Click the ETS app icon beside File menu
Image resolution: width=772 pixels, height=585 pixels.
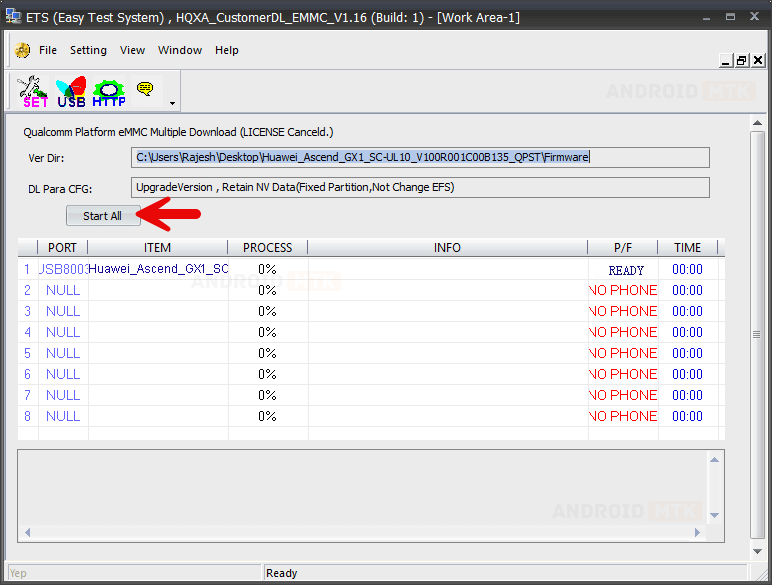coord(23,50)
